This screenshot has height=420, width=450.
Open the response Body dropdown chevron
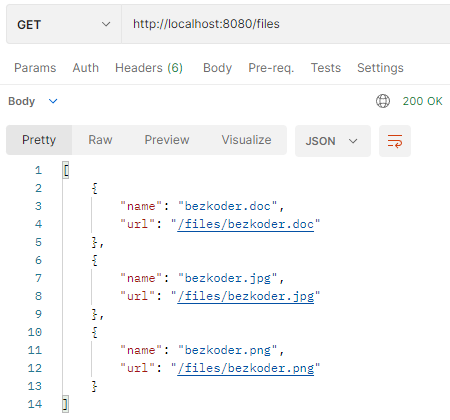pos(53,101)
